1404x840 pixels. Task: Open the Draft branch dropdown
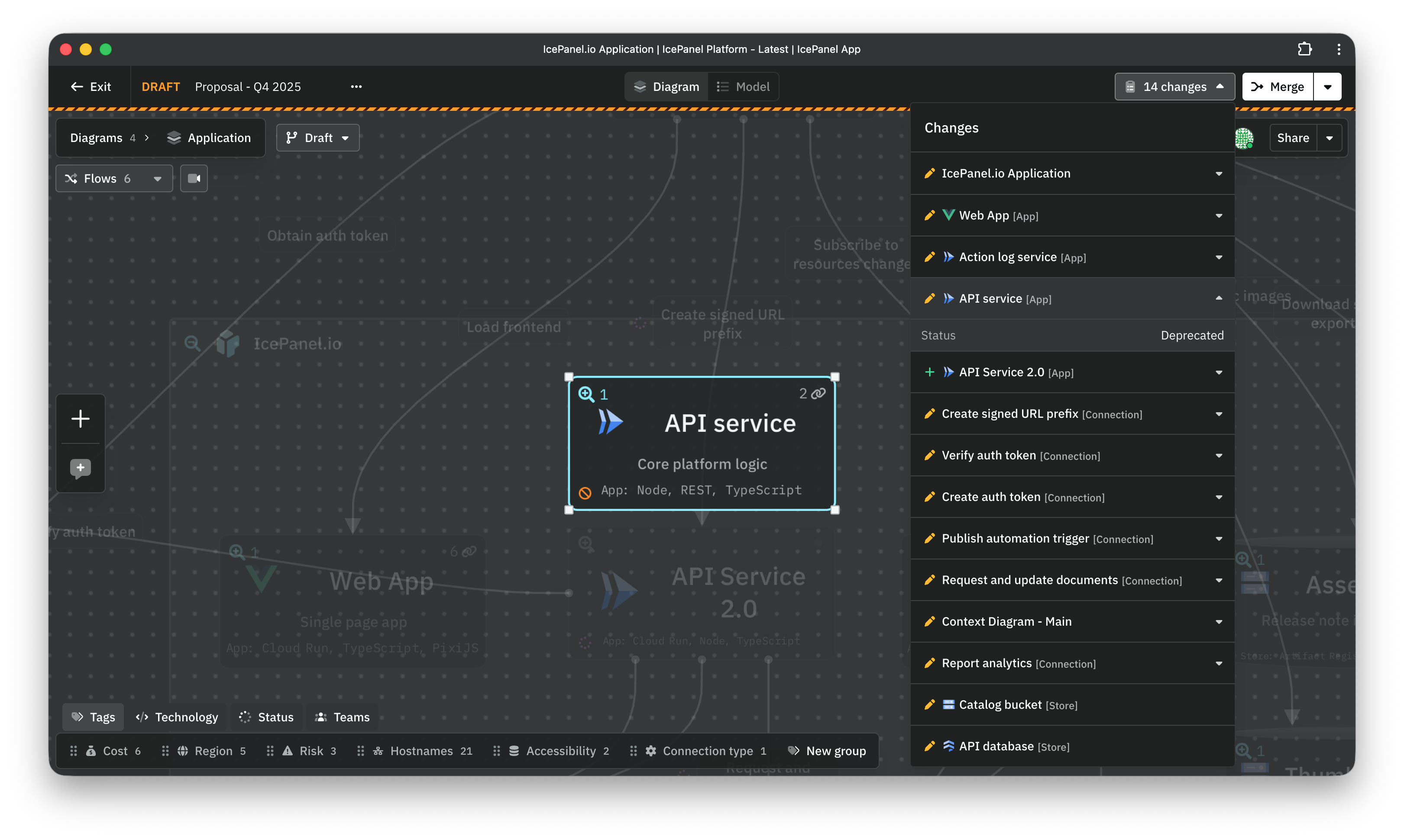pos(317,138)
